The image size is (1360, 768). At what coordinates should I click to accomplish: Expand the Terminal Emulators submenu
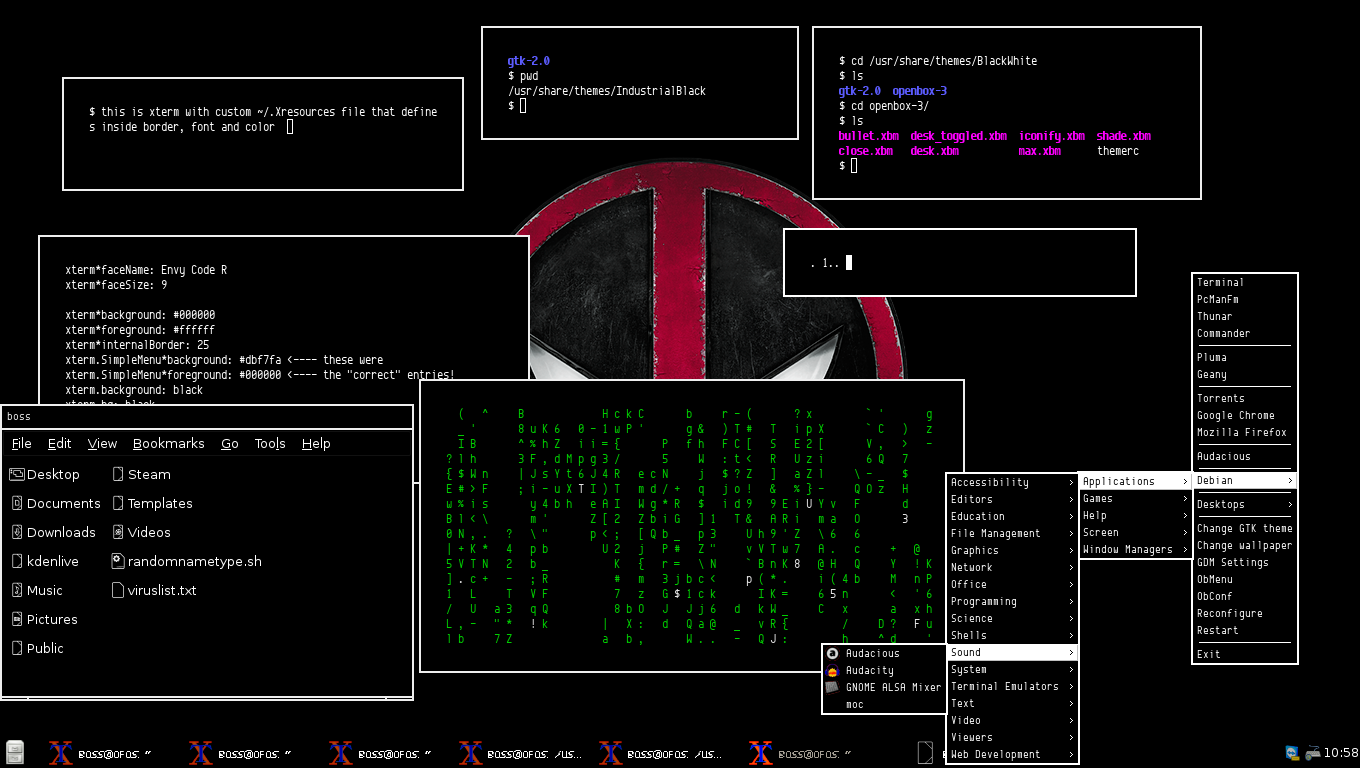(1012, 686)
